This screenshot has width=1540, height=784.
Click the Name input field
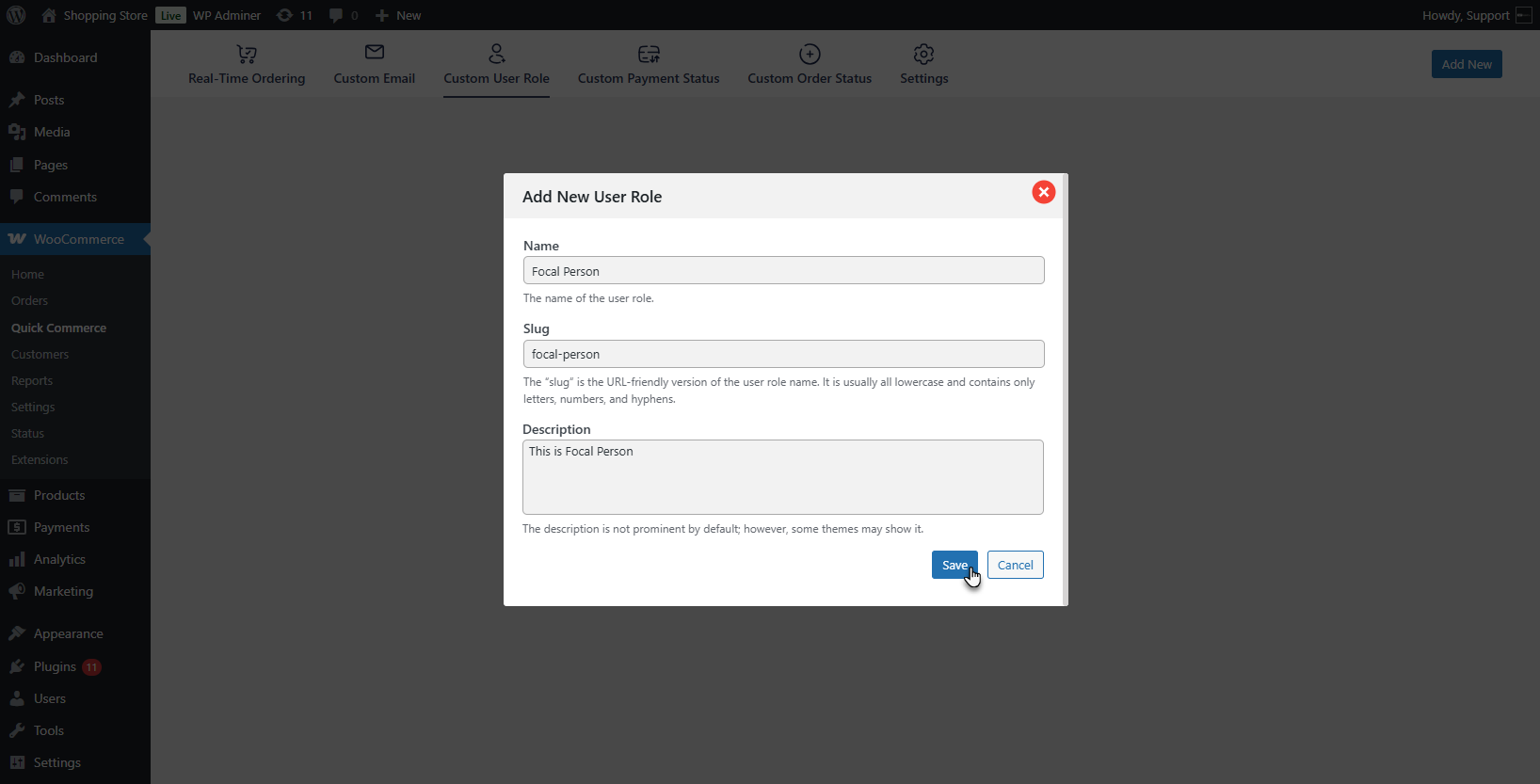click(x=783, y=271)
